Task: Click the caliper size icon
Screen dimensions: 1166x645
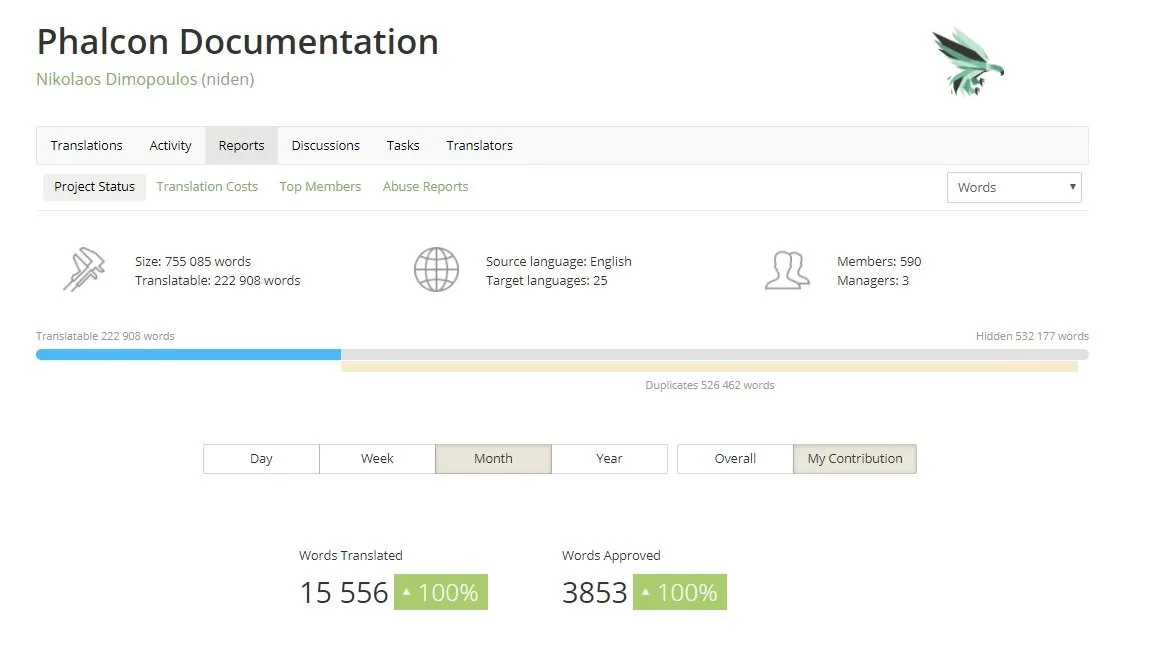Action: tap(84, 269)
